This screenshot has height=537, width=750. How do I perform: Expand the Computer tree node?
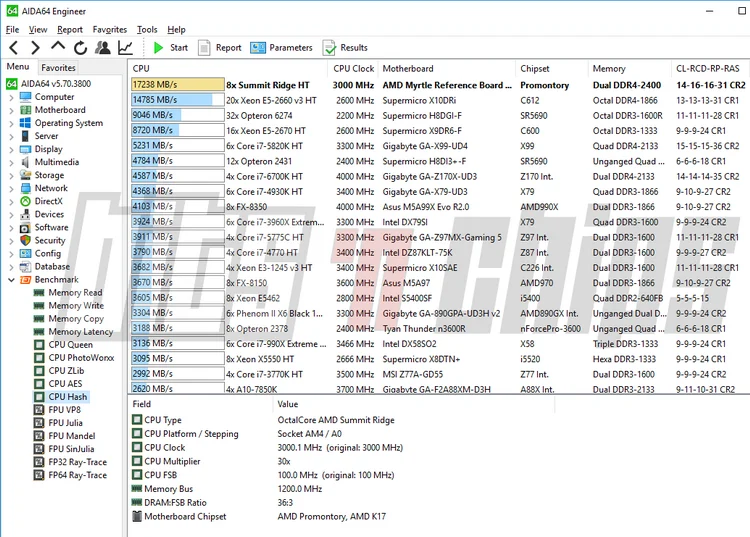coord(11,97)
